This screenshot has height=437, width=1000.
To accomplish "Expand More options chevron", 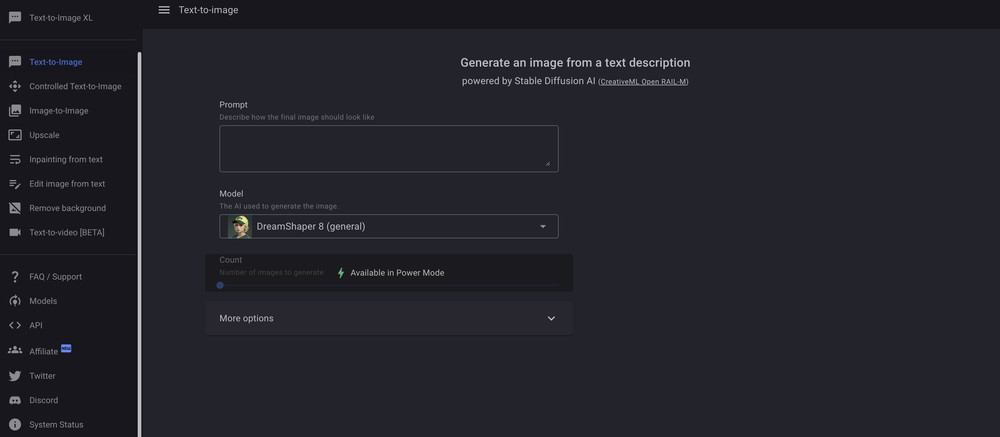I will click(x=552, y=318).
